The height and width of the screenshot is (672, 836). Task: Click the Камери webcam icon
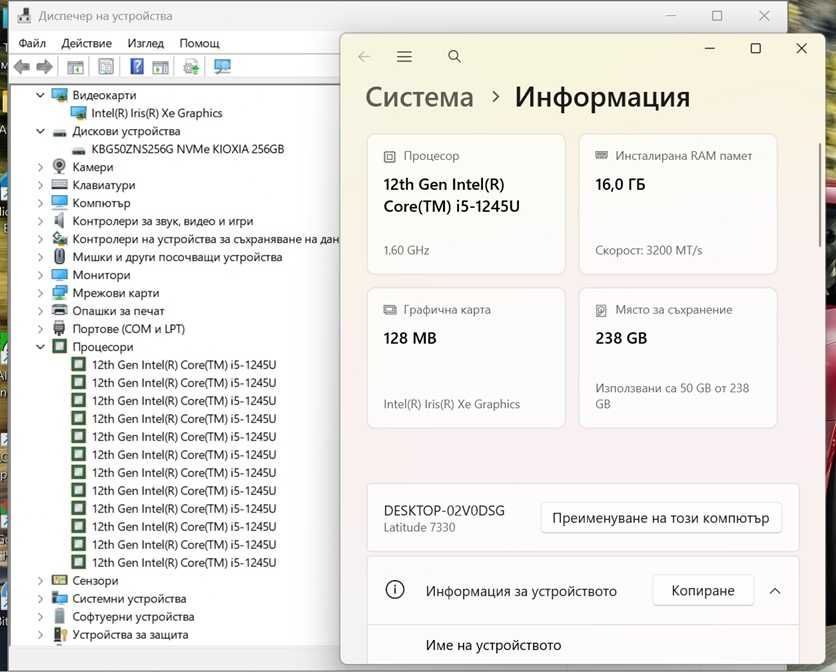click(x=59, y=166)
